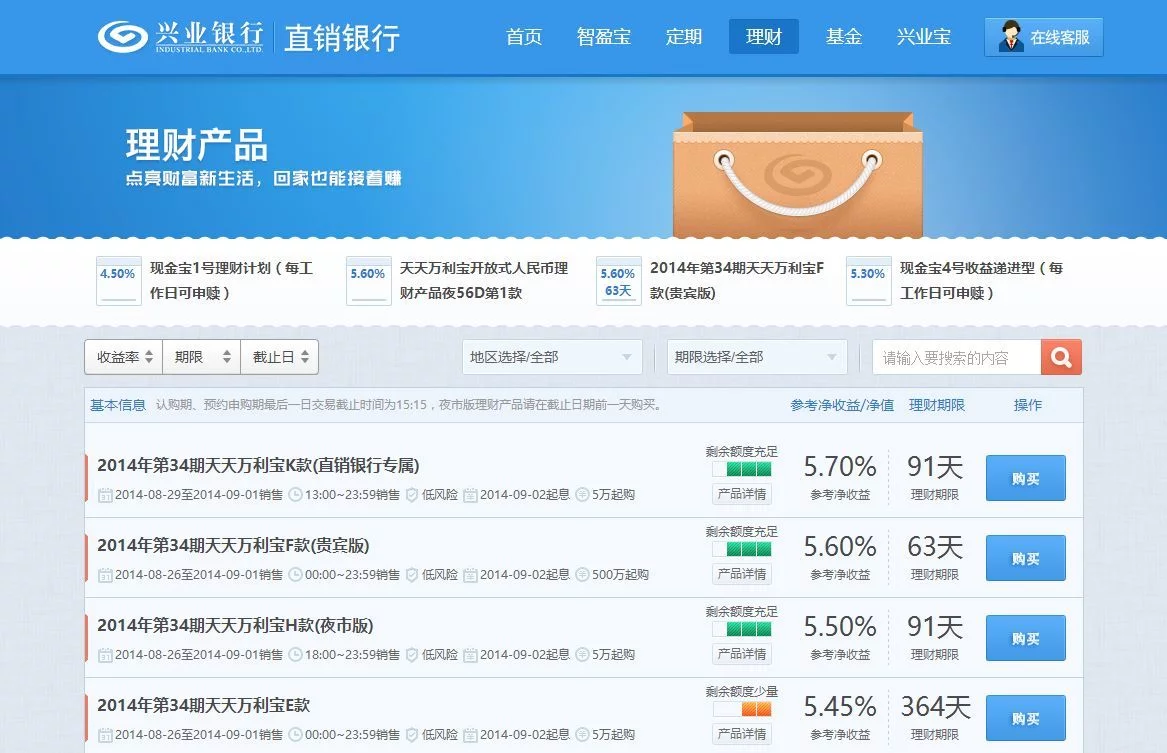Click green quota bar for K款 product
This screenshot has width=1167, height=753.
[x=741, y=470]
